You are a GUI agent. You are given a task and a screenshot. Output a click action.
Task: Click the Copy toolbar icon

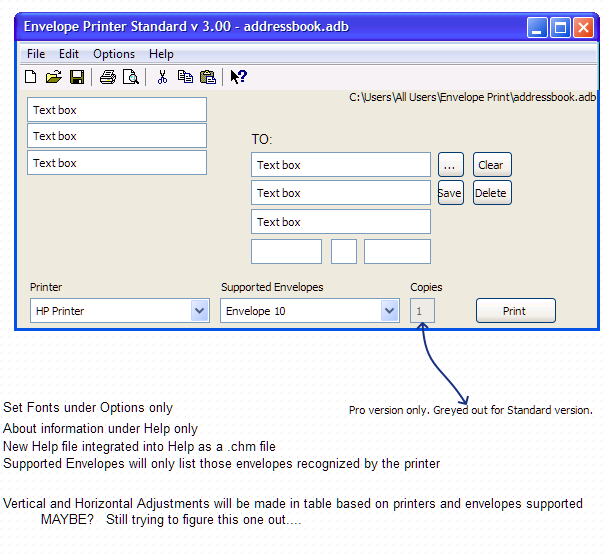[185, 77]
